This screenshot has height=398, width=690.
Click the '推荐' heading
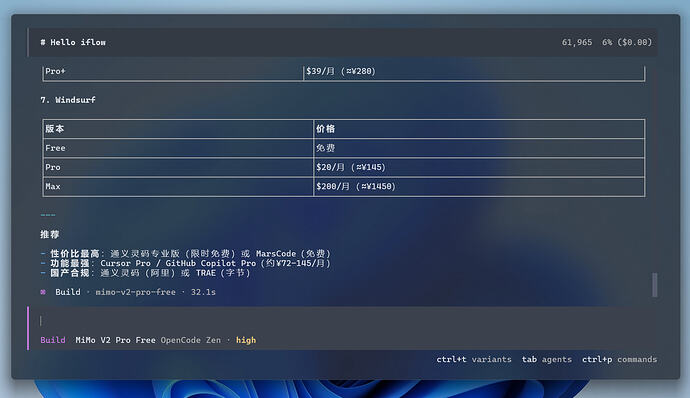pos(50,234)
